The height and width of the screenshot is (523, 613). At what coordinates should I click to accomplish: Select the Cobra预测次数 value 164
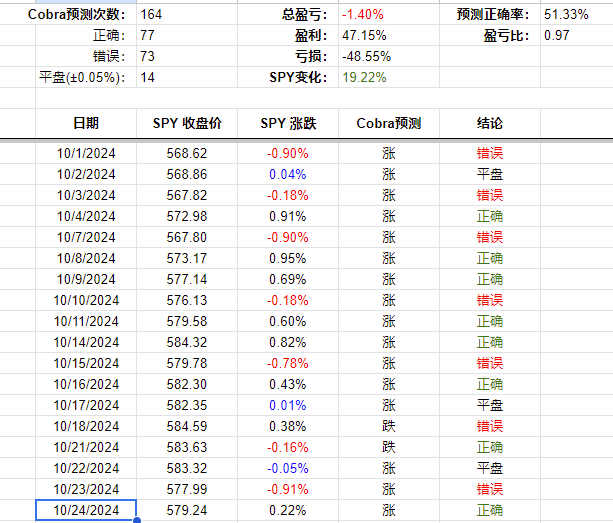pyautogui.click(x=151, y=14)
